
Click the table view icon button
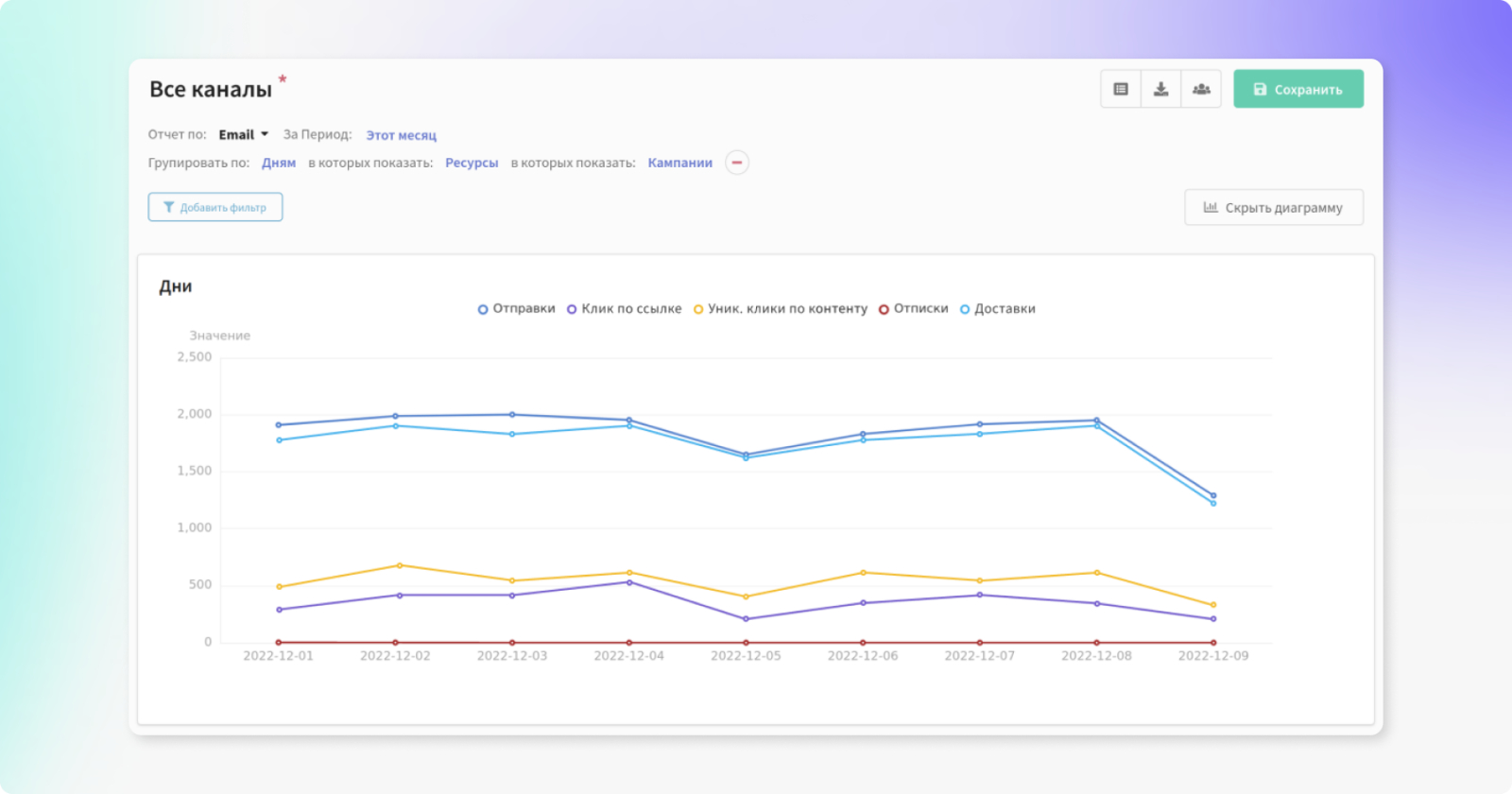pos(1121,89)
